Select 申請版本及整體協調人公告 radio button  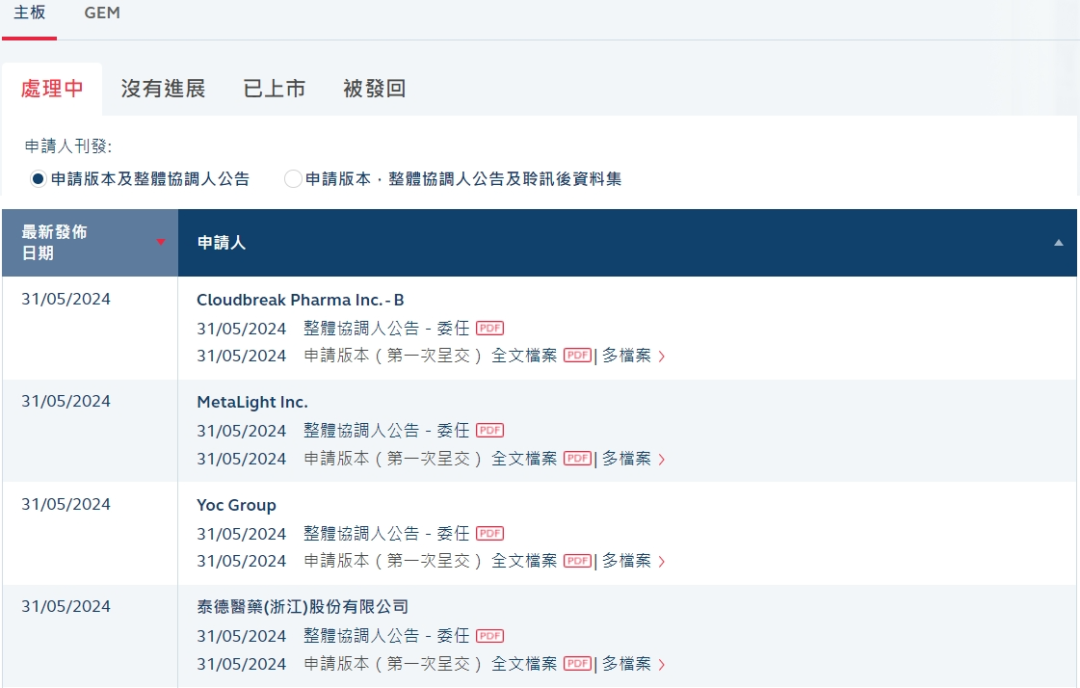coord(38,180)
